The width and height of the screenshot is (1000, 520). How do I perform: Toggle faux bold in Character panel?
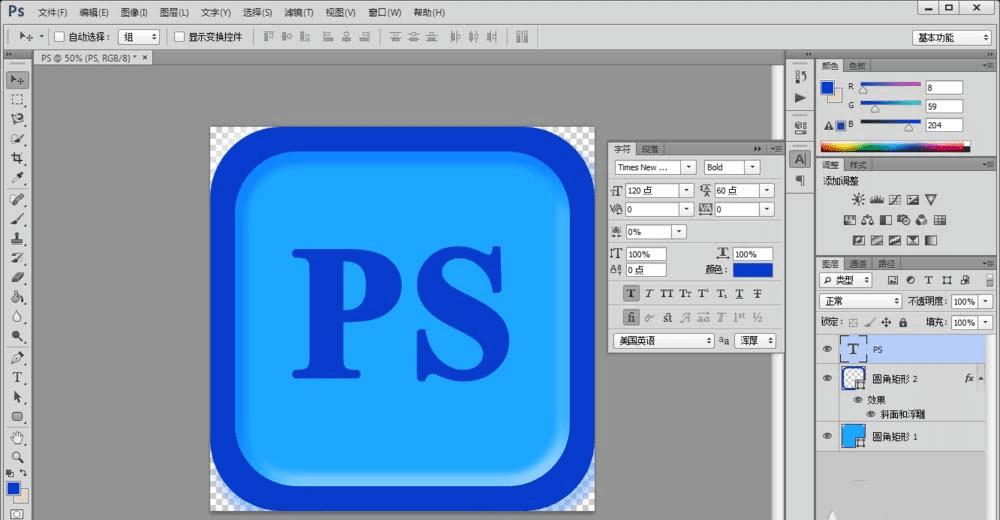(x=631, y=293)
